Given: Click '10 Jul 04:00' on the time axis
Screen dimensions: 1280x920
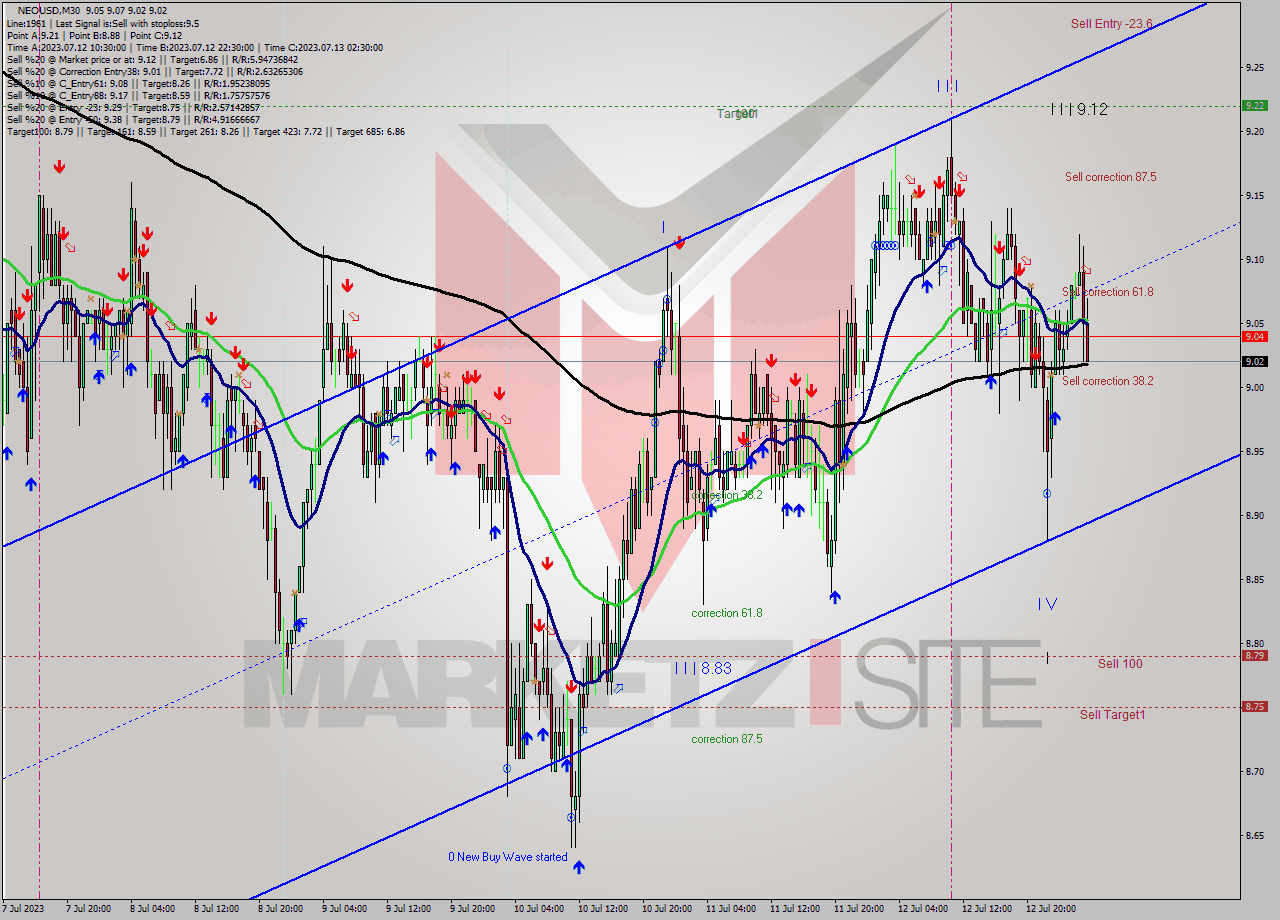Looking at the screenshot, I should 539,909.
